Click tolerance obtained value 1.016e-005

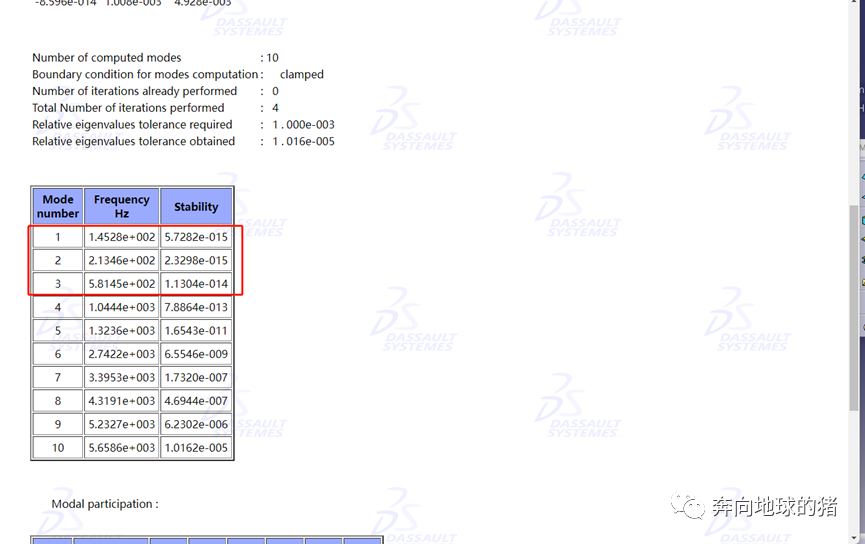coord(303,141)
